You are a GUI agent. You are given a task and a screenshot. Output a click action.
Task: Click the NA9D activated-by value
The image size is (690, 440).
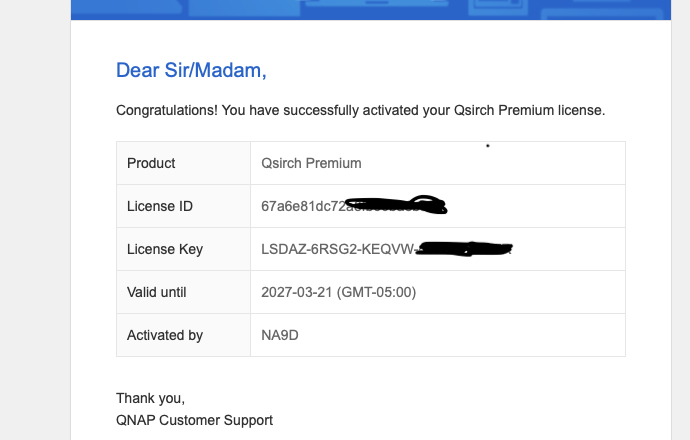(280, 335)
